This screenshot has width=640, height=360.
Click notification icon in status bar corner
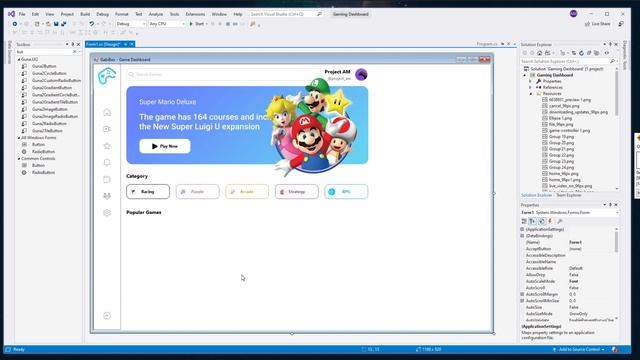click(615, 349)
